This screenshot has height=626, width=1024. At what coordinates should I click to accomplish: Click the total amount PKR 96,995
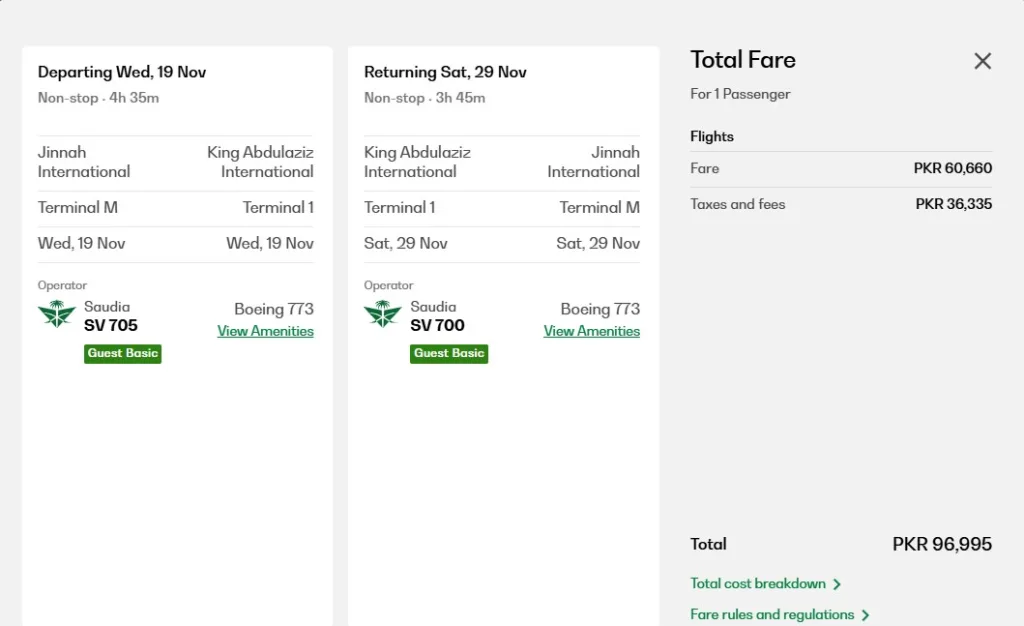(942, 545)
